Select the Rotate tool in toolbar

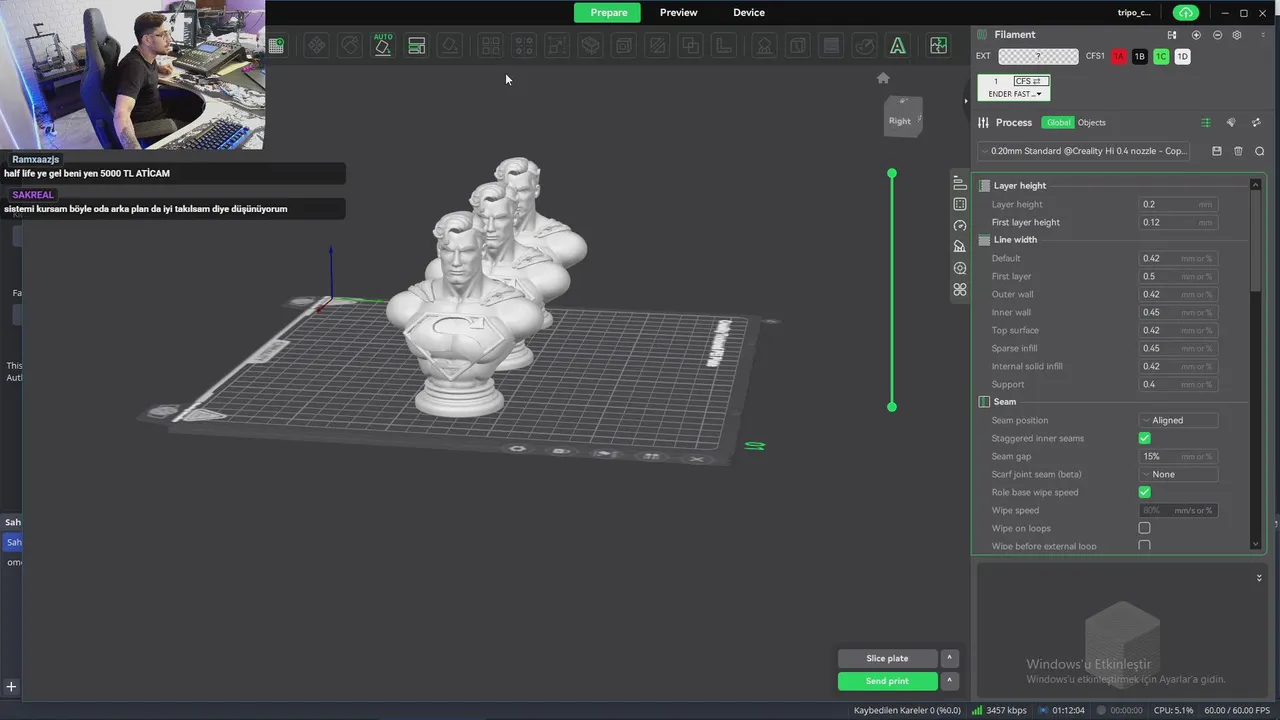[x=349, y=46]
